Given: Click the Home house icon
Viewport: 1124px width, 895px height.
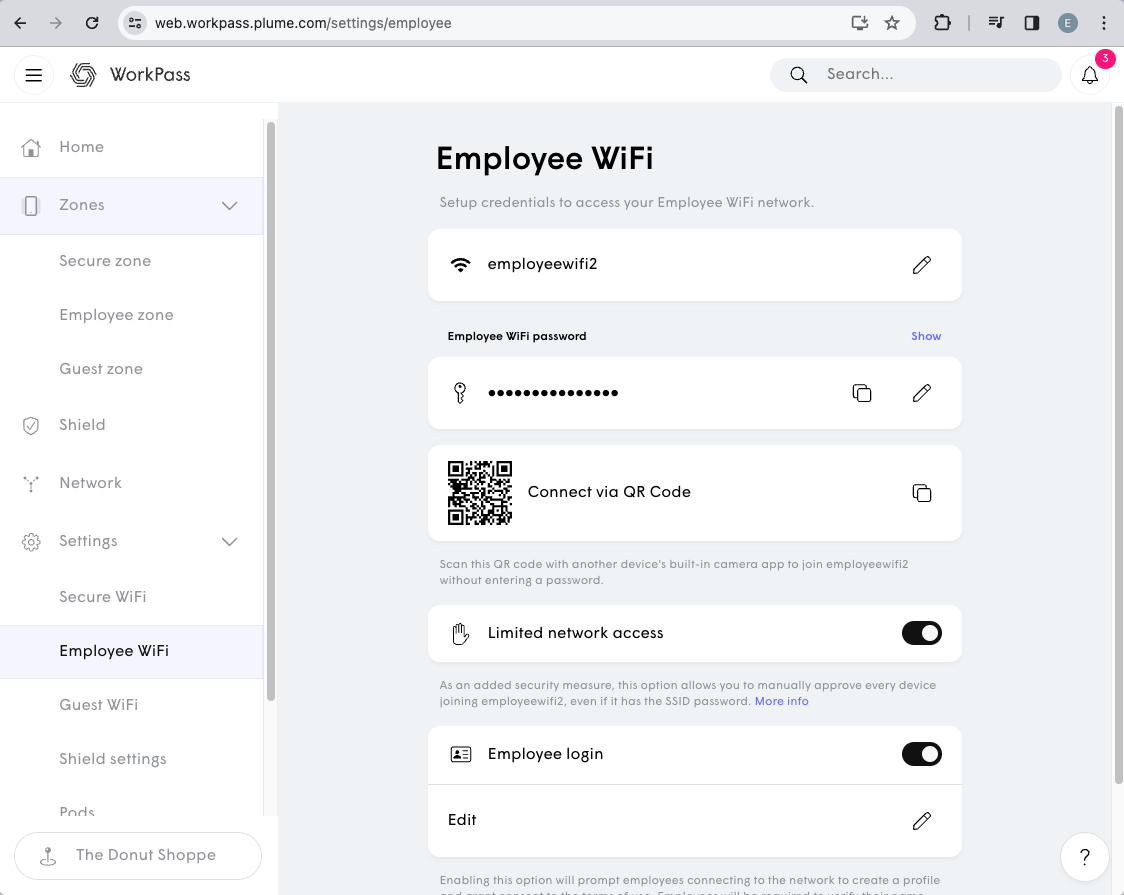Looking at the screenshot, I should [x=31, y=147].
